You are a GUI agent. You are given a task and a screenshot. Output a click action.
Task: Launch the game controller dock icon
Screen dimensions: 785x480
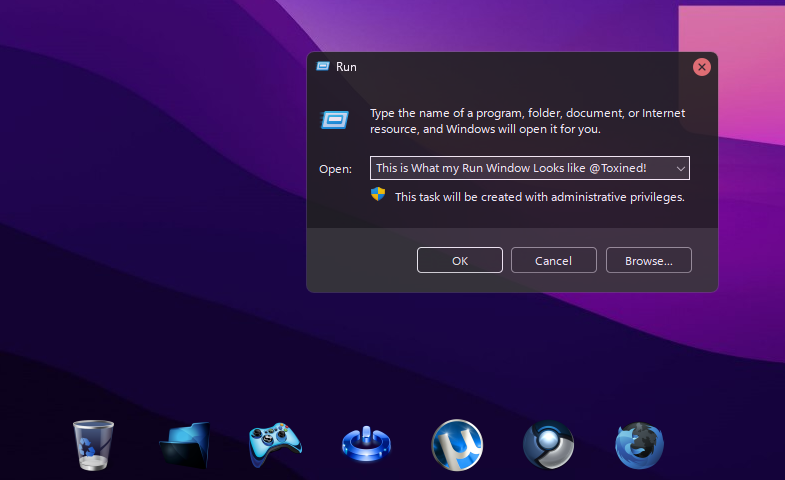click(275, 444)
